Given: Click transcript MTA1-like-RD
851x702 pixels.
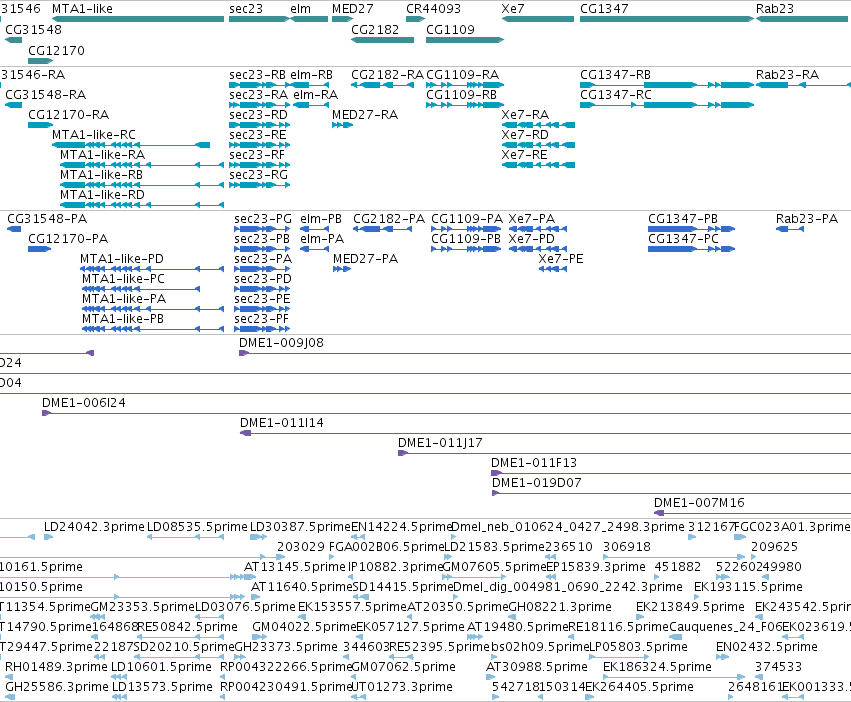Looking at the screenshot, I should 142,205.
